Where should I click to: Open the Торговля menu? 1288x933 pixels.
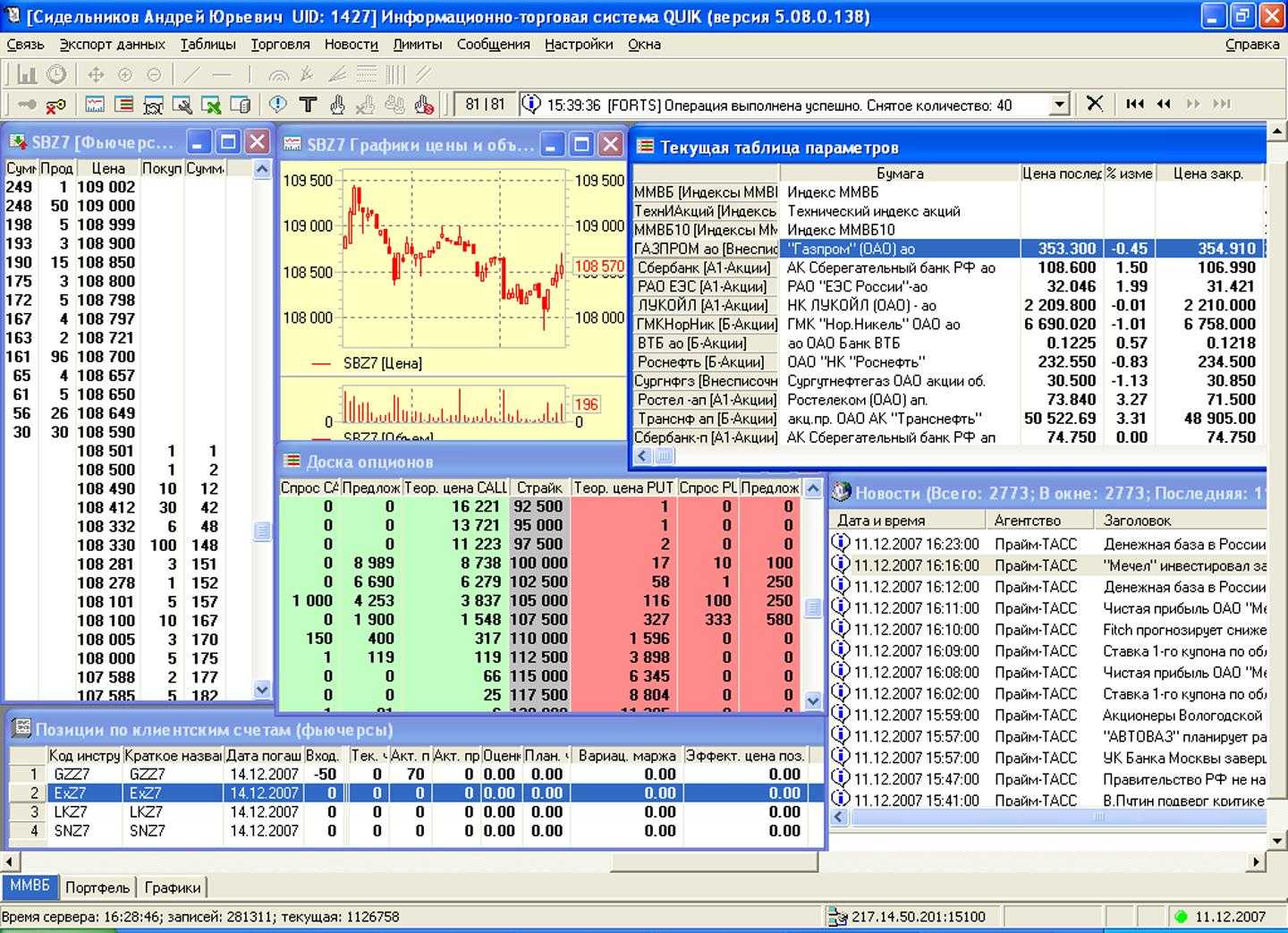click(x=280, y=44)
